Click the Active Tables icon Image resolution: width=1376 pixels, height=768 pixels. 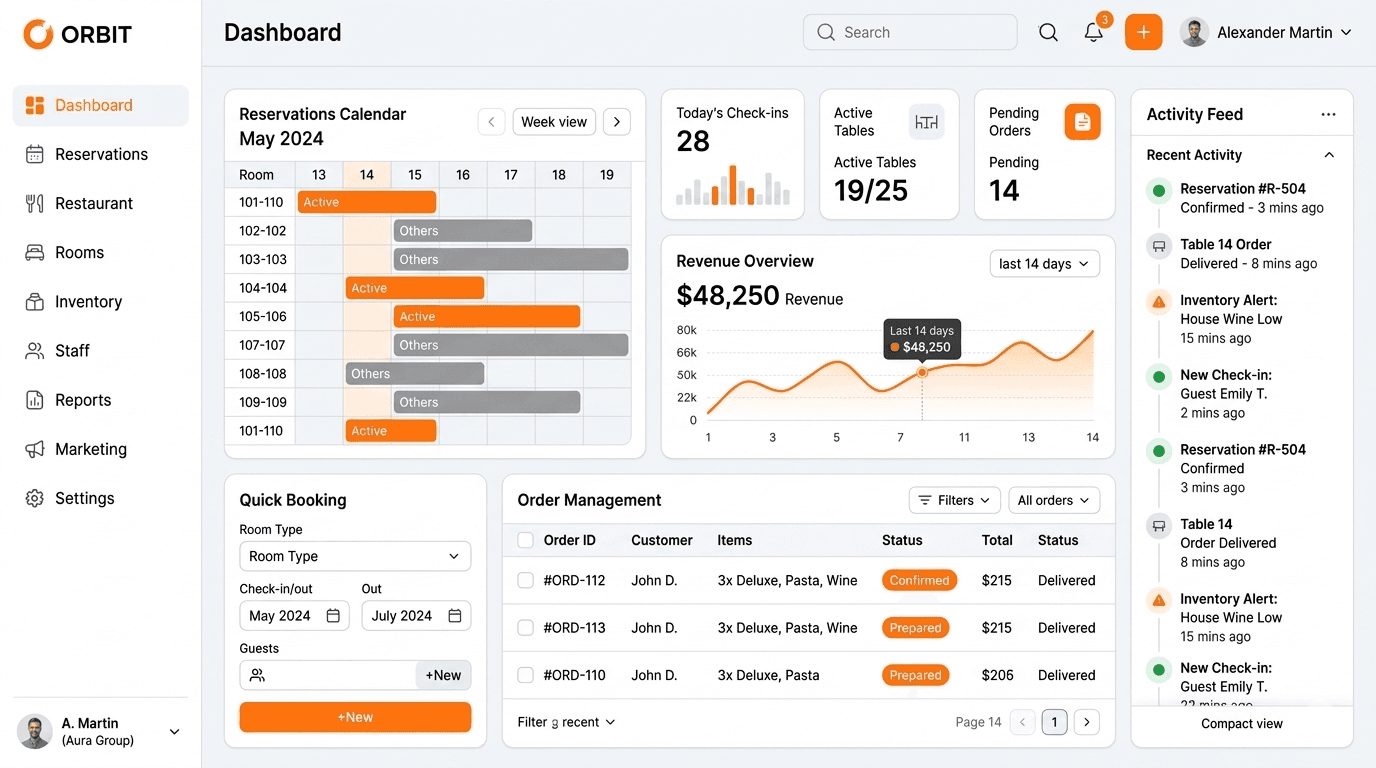(926, 122)
